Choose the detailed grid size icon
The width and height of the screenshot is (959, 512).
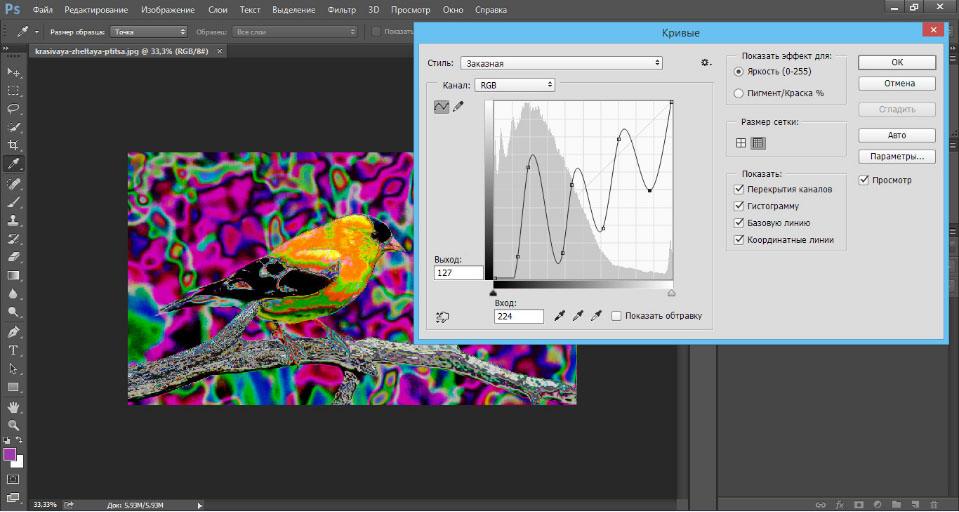point(758,143)
